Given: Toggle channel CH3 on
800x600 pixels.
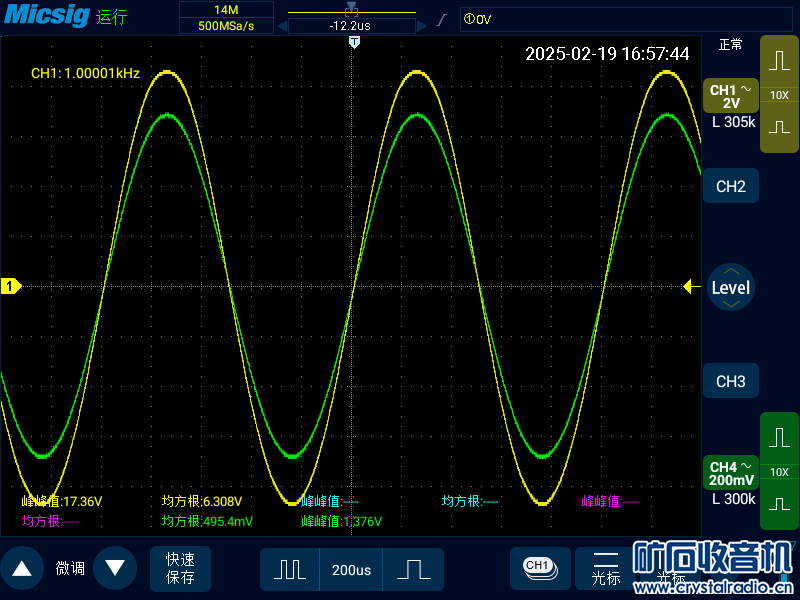Looking at the screenshot, I should pos(730,381).
